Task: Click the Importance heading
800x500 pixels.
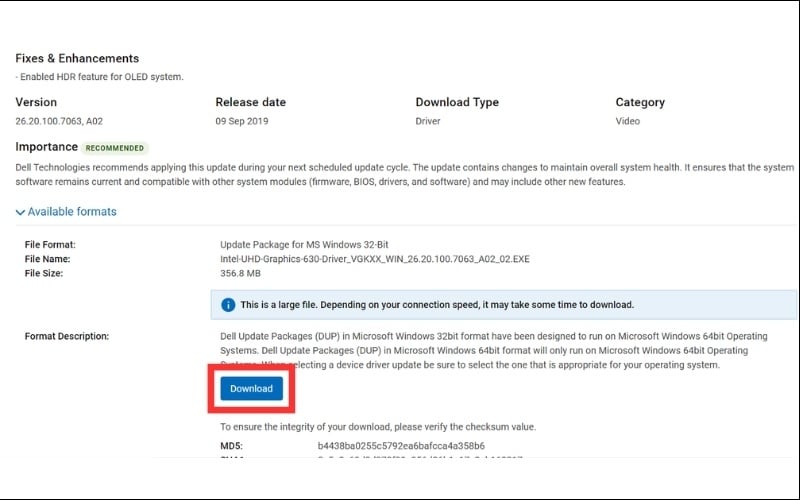Action: click(46, 147)
